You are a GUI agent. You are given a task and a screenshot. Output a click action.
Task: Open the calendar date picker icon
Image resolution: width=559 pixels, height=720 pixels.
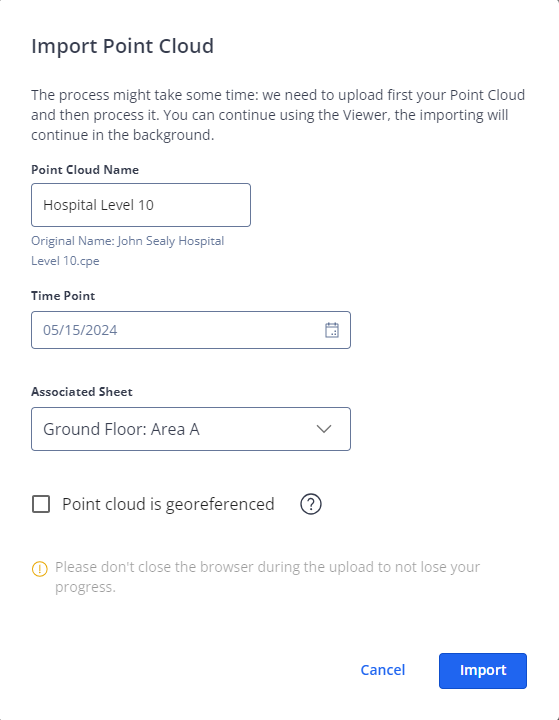click(332, 330)
